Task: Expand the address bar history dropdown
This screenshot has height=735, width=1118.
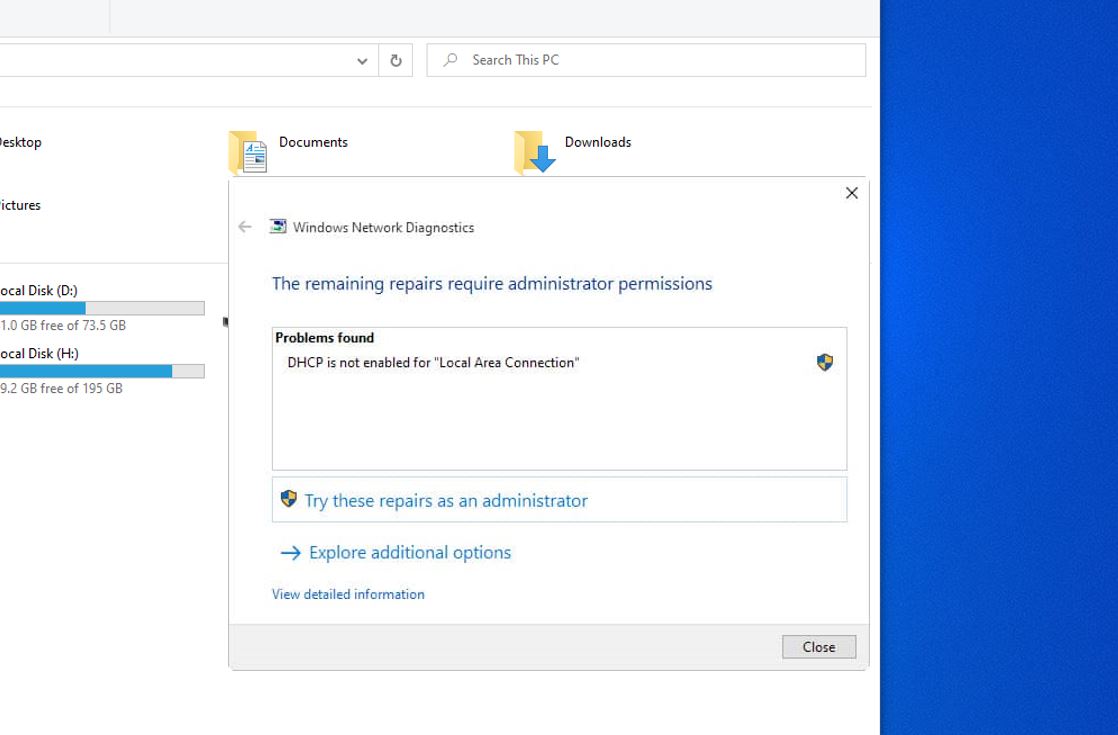Action: tap(362, 61)
